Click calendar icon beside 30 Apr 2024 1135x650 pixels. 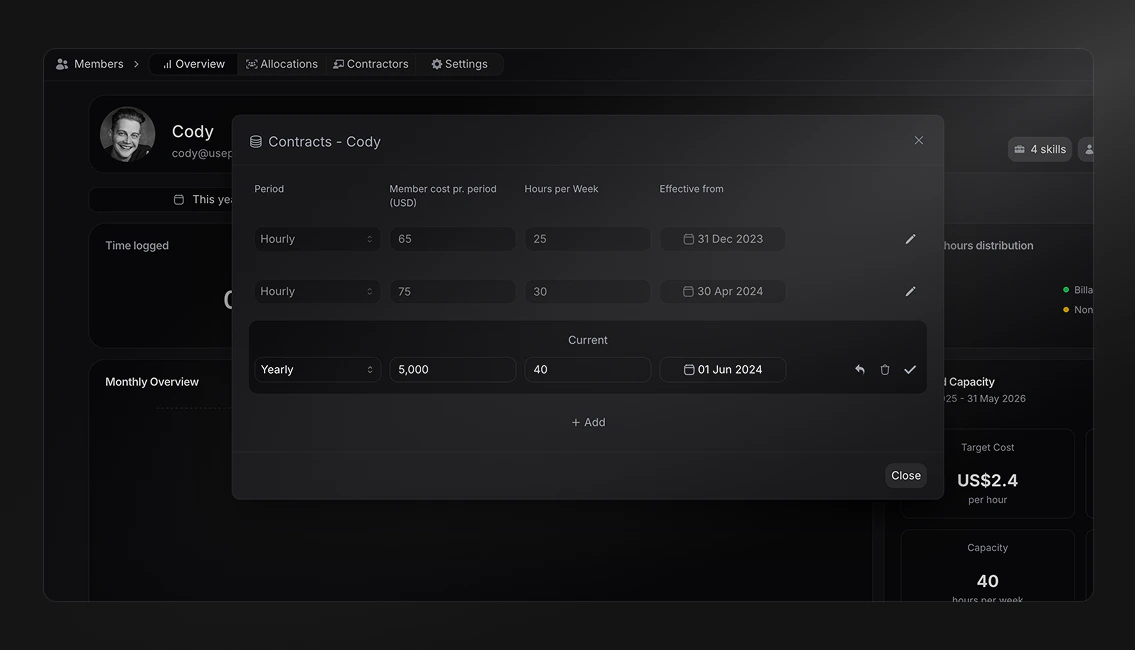point(688,291)
